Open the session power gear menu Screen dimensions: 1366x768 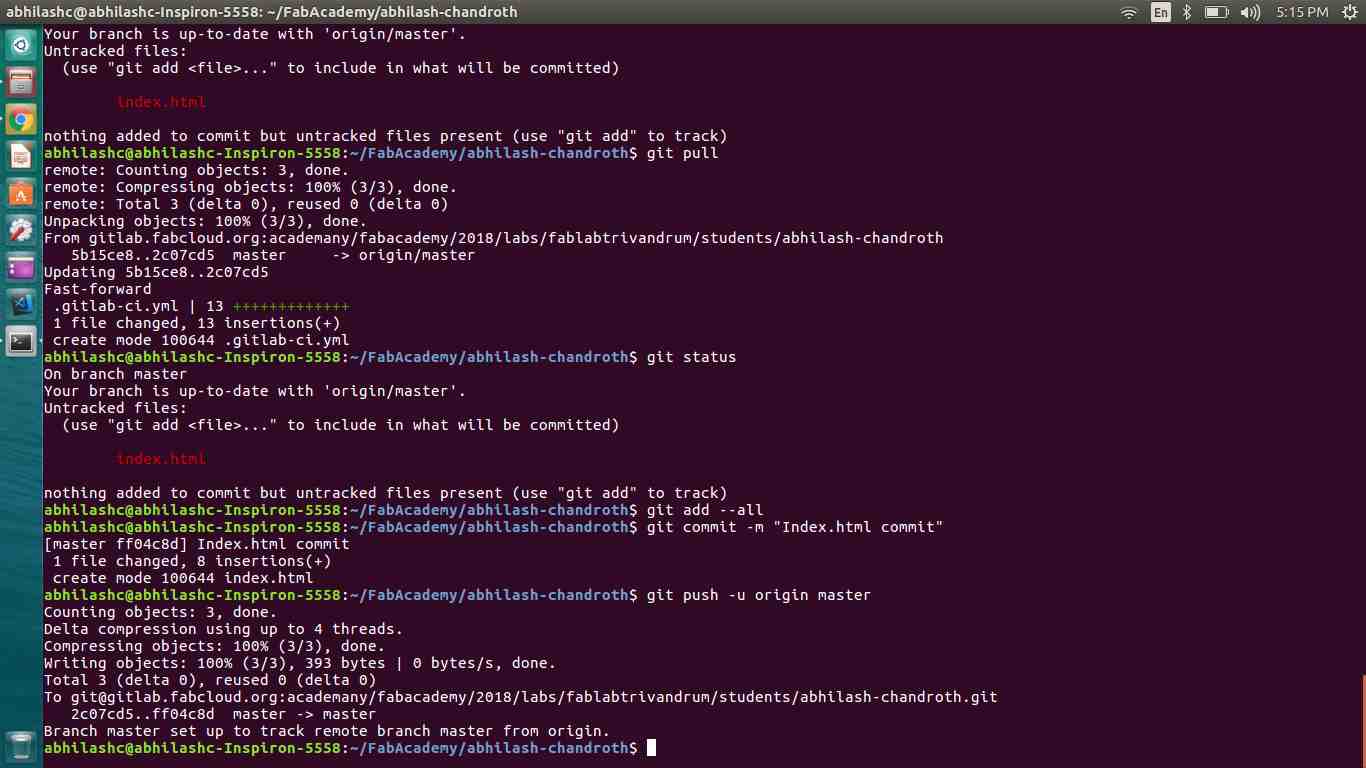[x=1348, y=12]
